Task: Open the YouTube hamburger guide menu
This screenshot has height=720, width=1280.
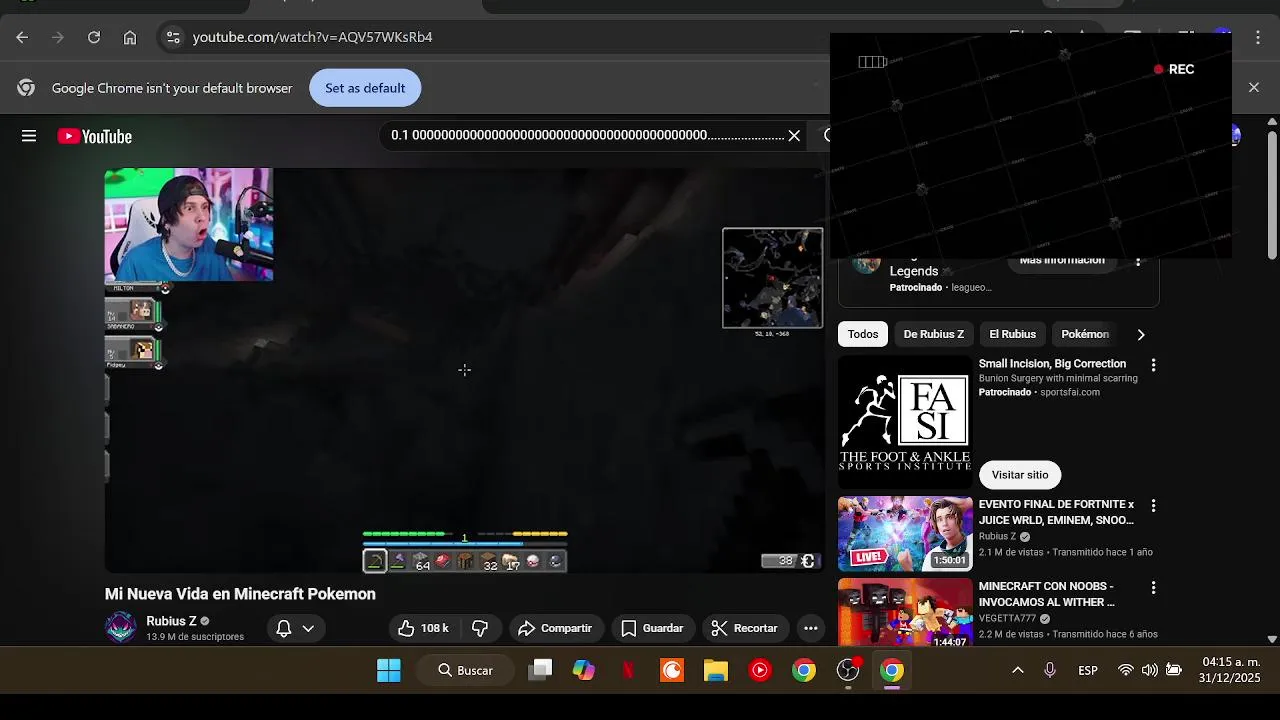Action: point(29,136)
